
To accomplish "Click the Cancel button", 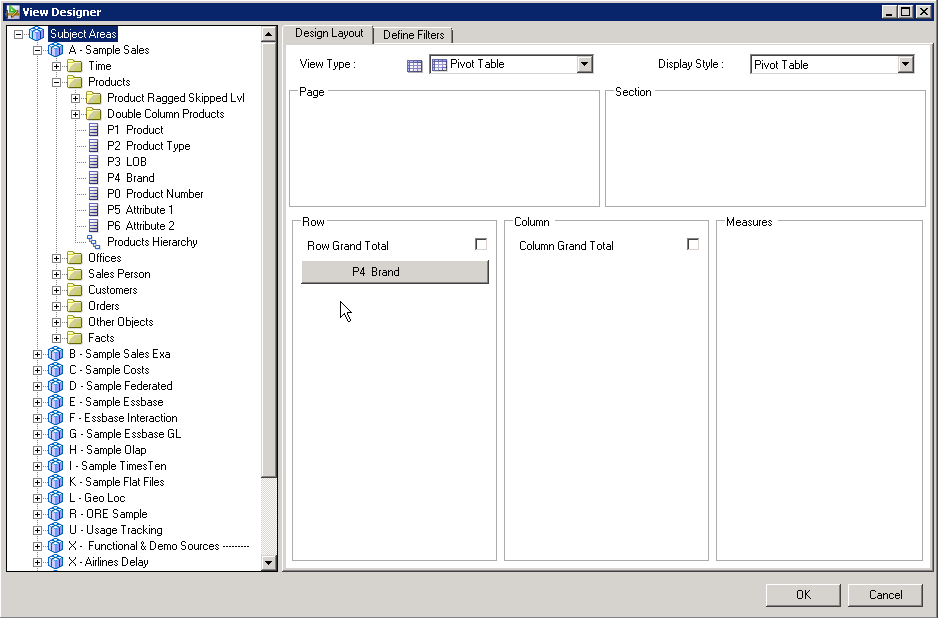I will pyautogui.click(x=885, y=594).
